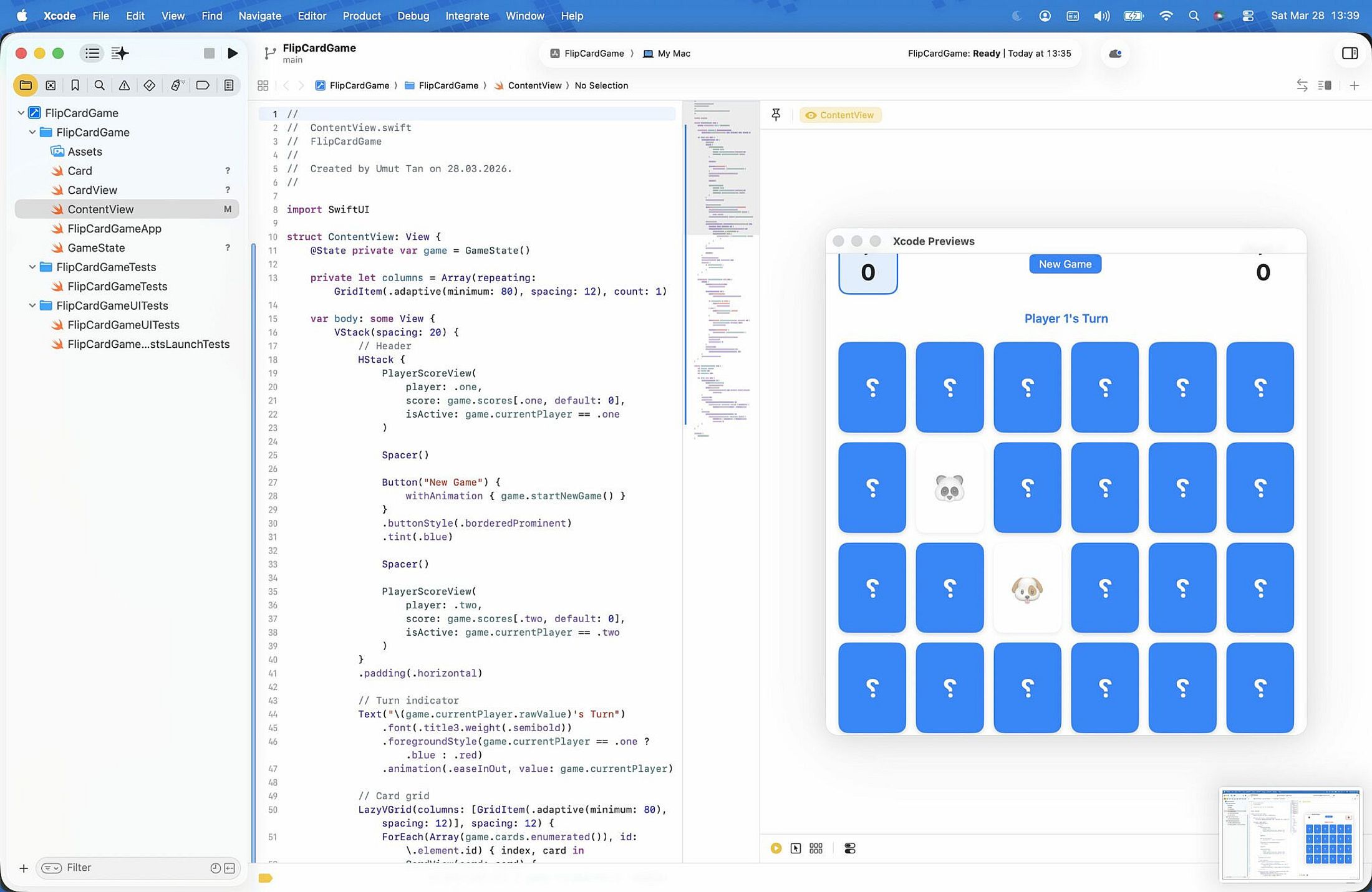The image size is (1372, 892).
Task: Enable Live preview mode button
Action: click(x=776, y=848)
